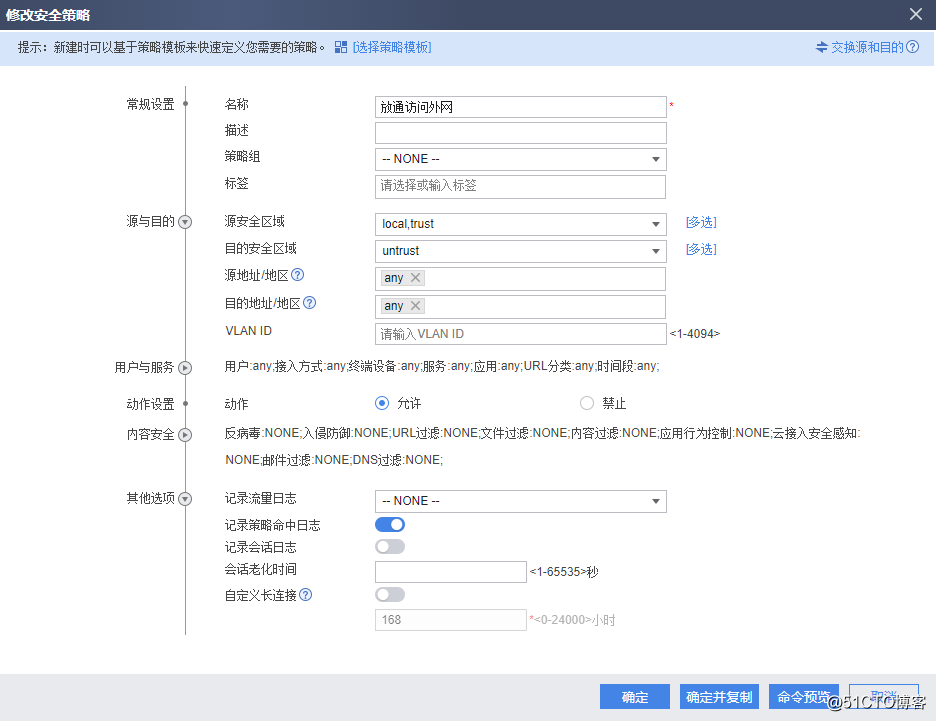Image resolution: width=936 pixels, height=721 pixels.
Task: Select the 允许 action radio button
Action: tap(382, 403)
